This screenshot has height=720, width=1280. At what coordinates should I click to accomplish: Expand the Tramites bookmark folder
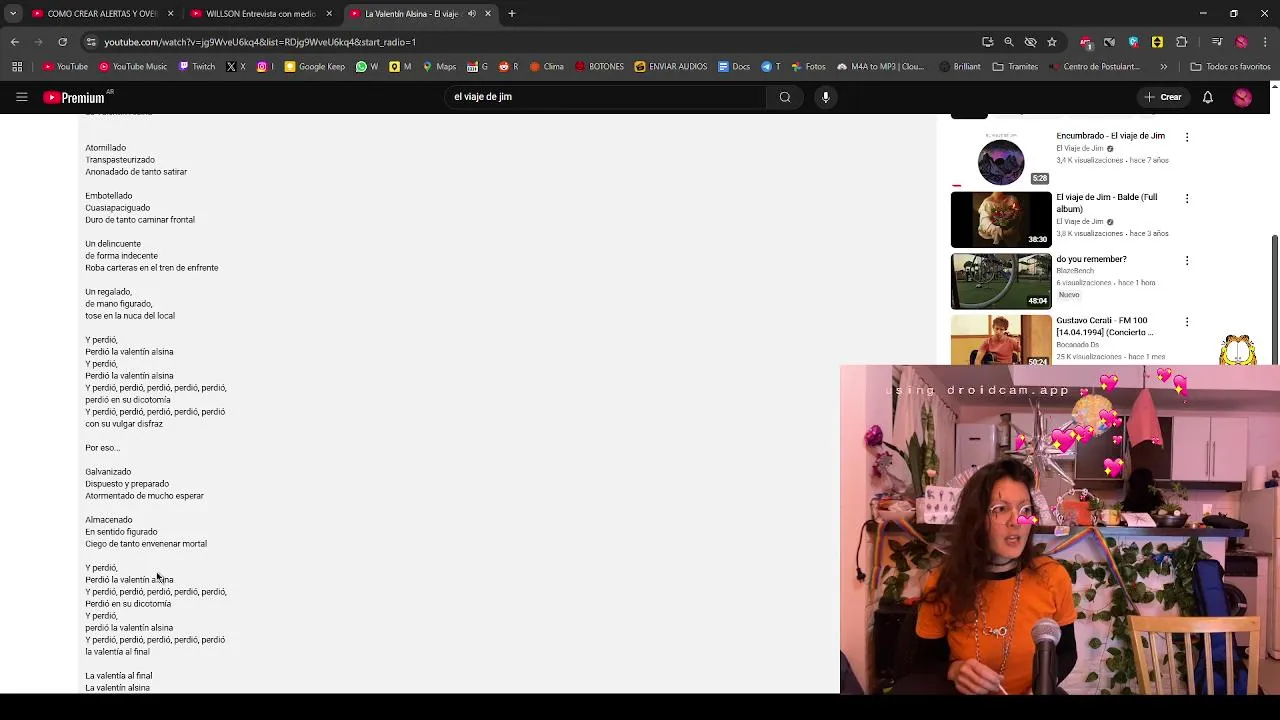point(1016,67)
